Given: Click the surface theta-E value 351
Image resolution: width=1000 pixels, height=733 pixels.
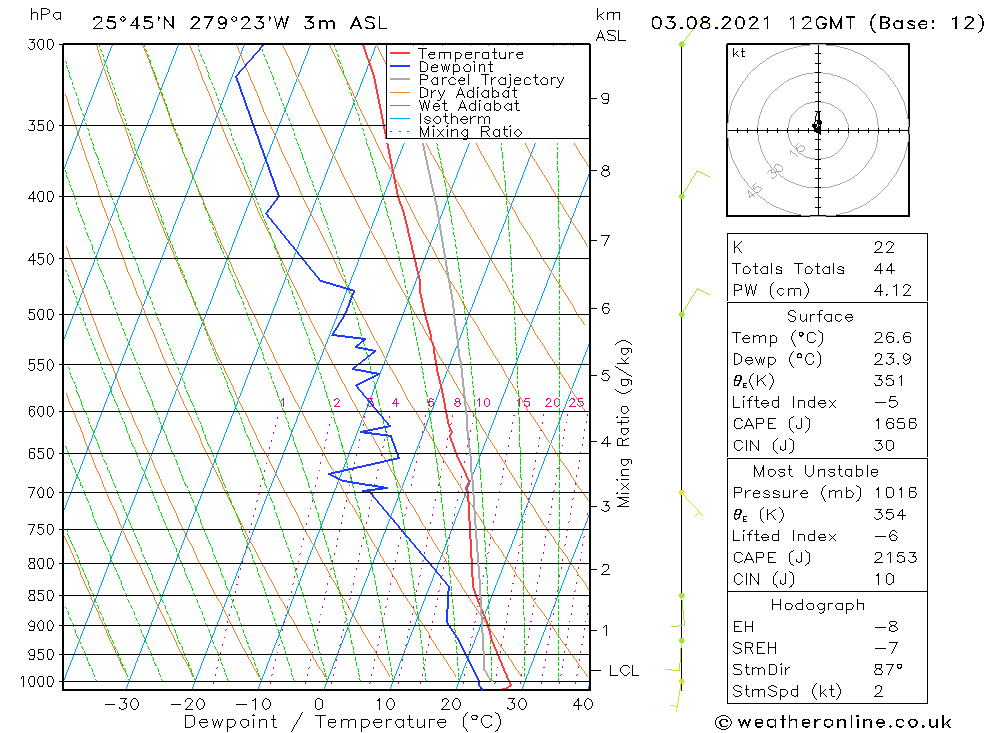Looking at the screenshot, I should [x=889, y=381].
